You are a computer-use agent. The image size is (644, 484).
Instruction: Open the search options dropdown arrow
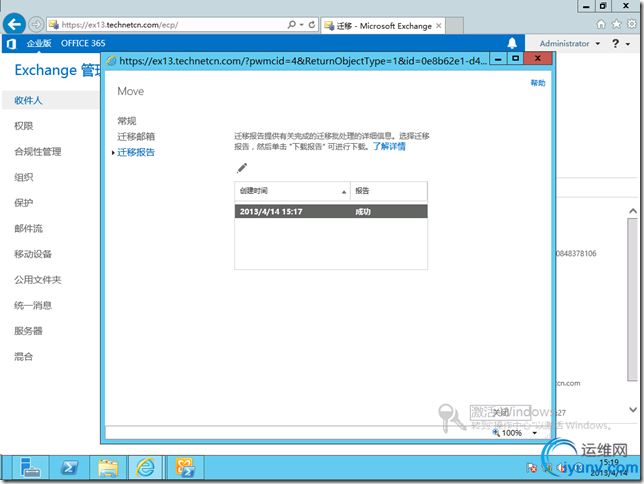click(301, 25)
